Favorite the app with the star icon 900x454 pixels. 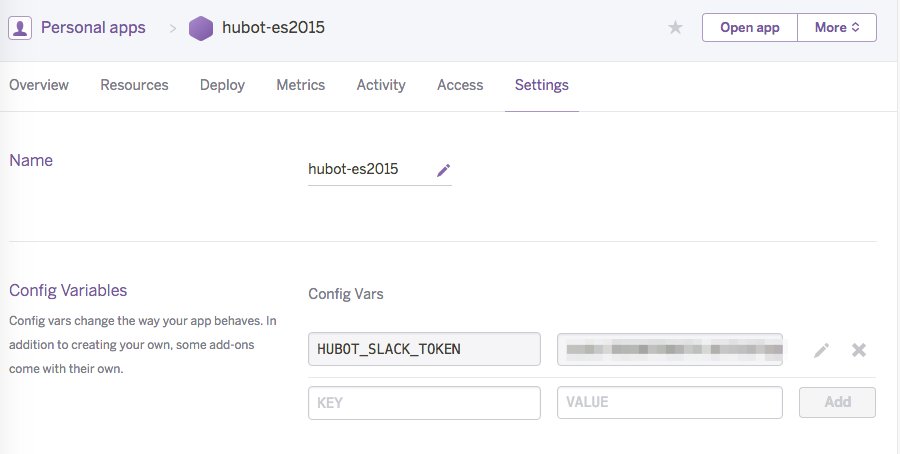pos(676,28)
